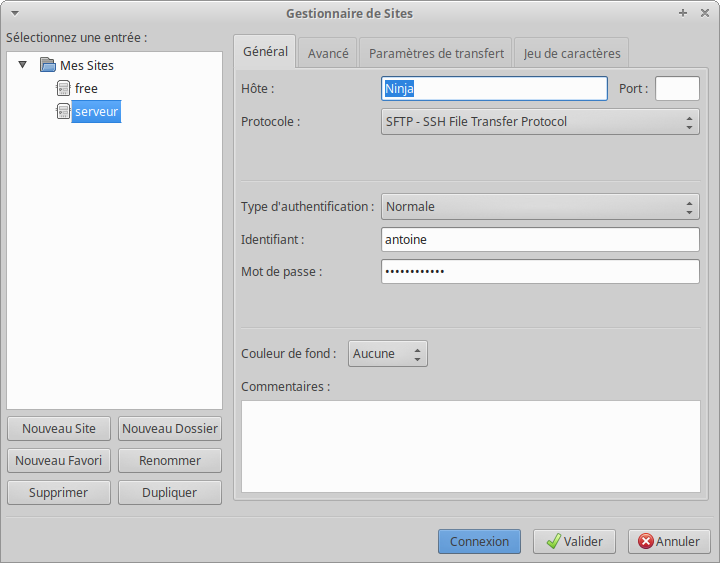Click the Hôte input field
Viewport: 720px width, 563px height.
(494, 89)
